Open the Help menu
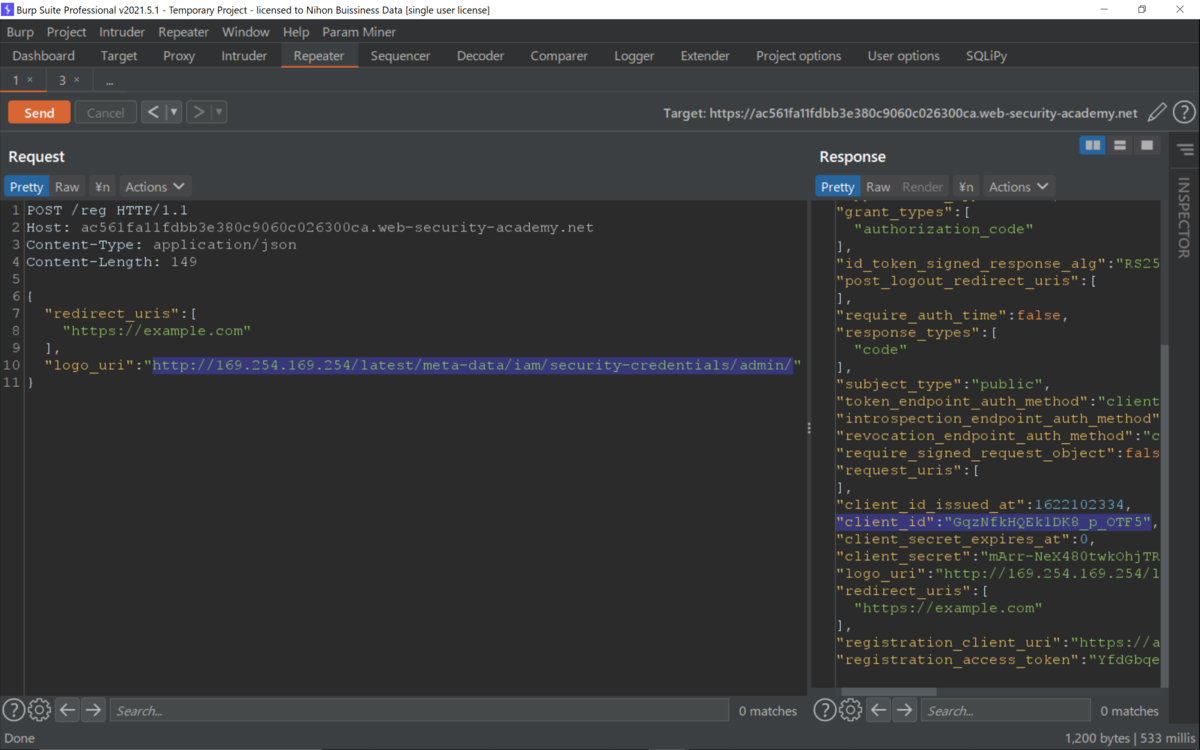The width and height of the screenshot is (1200, 750). click(296, 32)
